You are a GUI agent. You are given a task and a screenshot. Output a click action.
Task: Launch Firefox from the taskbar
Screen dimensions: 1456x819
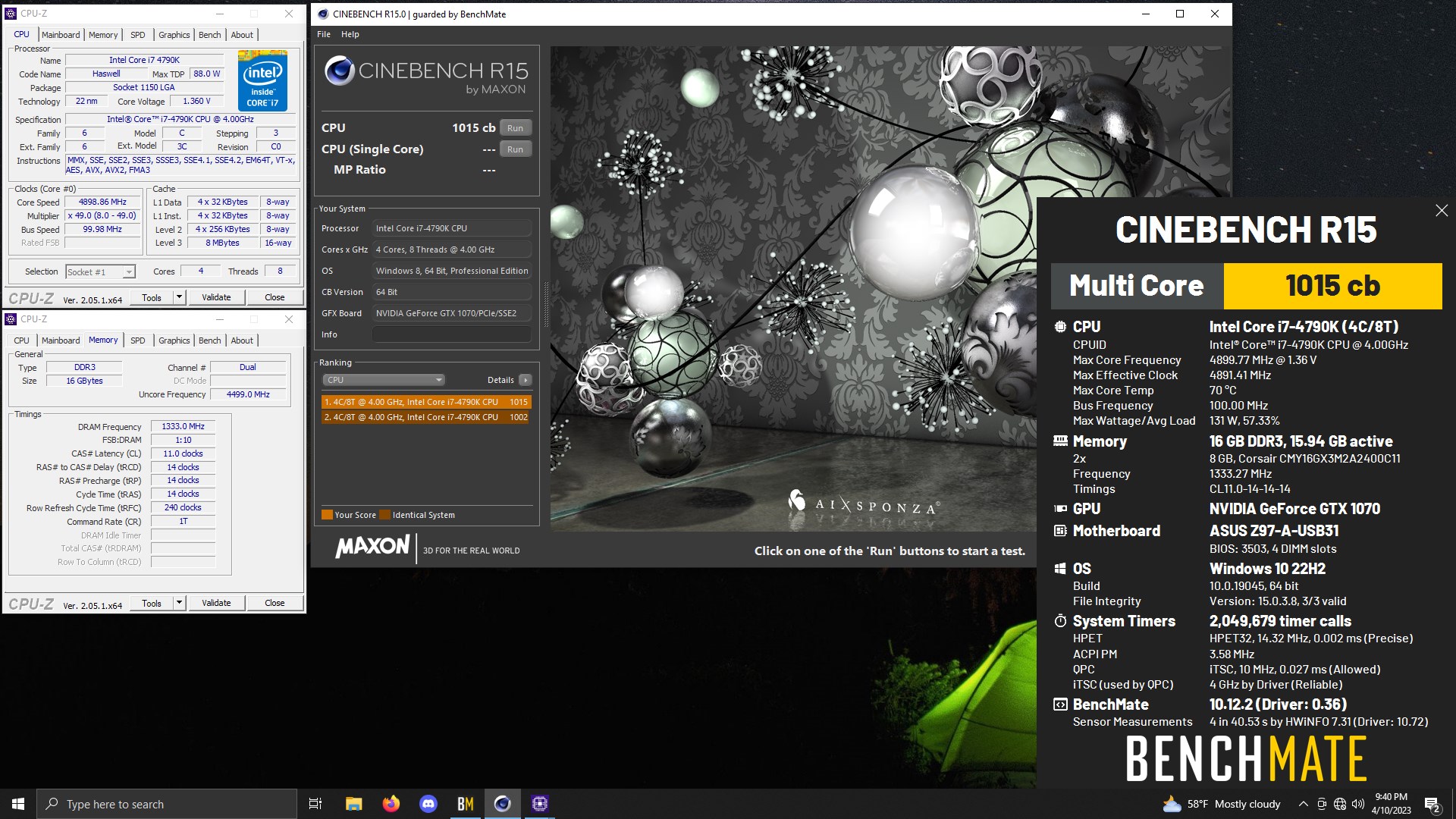pos(391,804)
